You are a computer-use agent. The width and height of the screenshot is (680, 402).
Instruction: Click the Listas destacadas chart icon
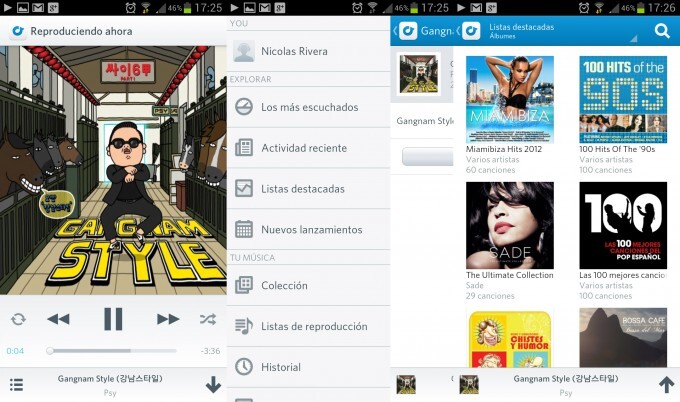tap(244, 188)
